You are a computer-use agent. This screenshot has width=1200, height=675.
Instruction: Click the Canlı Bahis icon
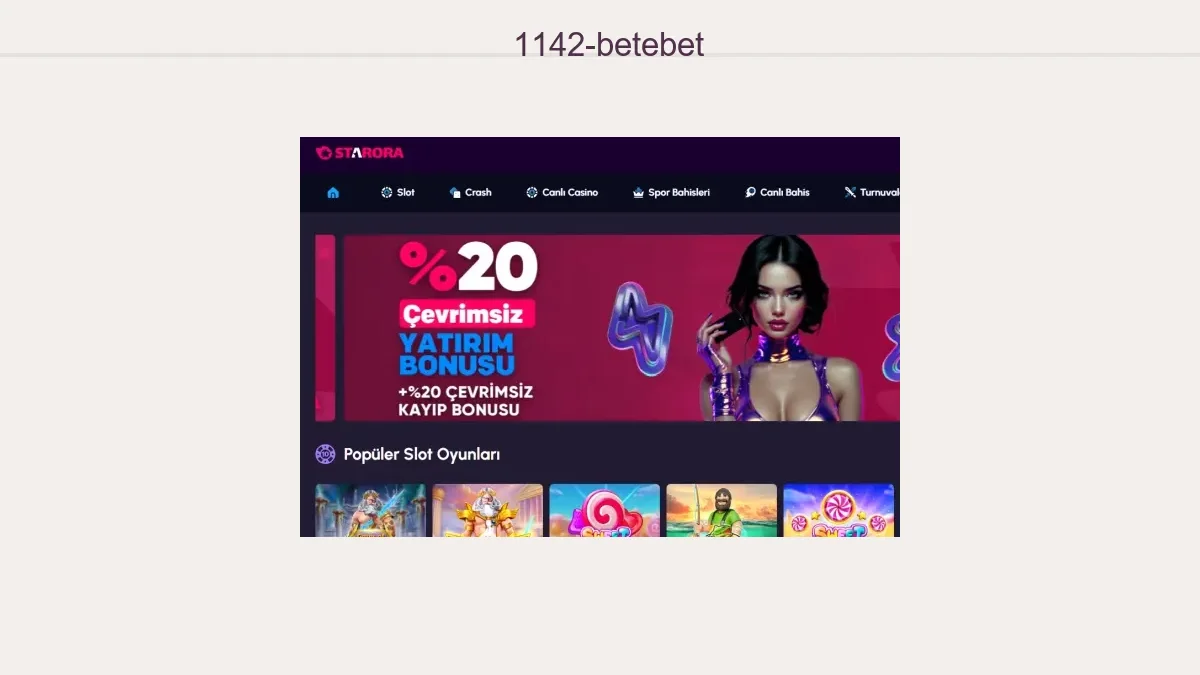pyautogui.click(x=750, y=192)
